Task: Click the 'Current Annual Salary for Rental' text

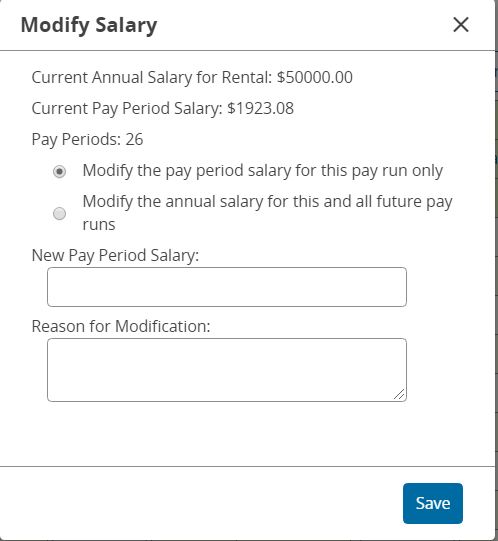Action: 152,77
